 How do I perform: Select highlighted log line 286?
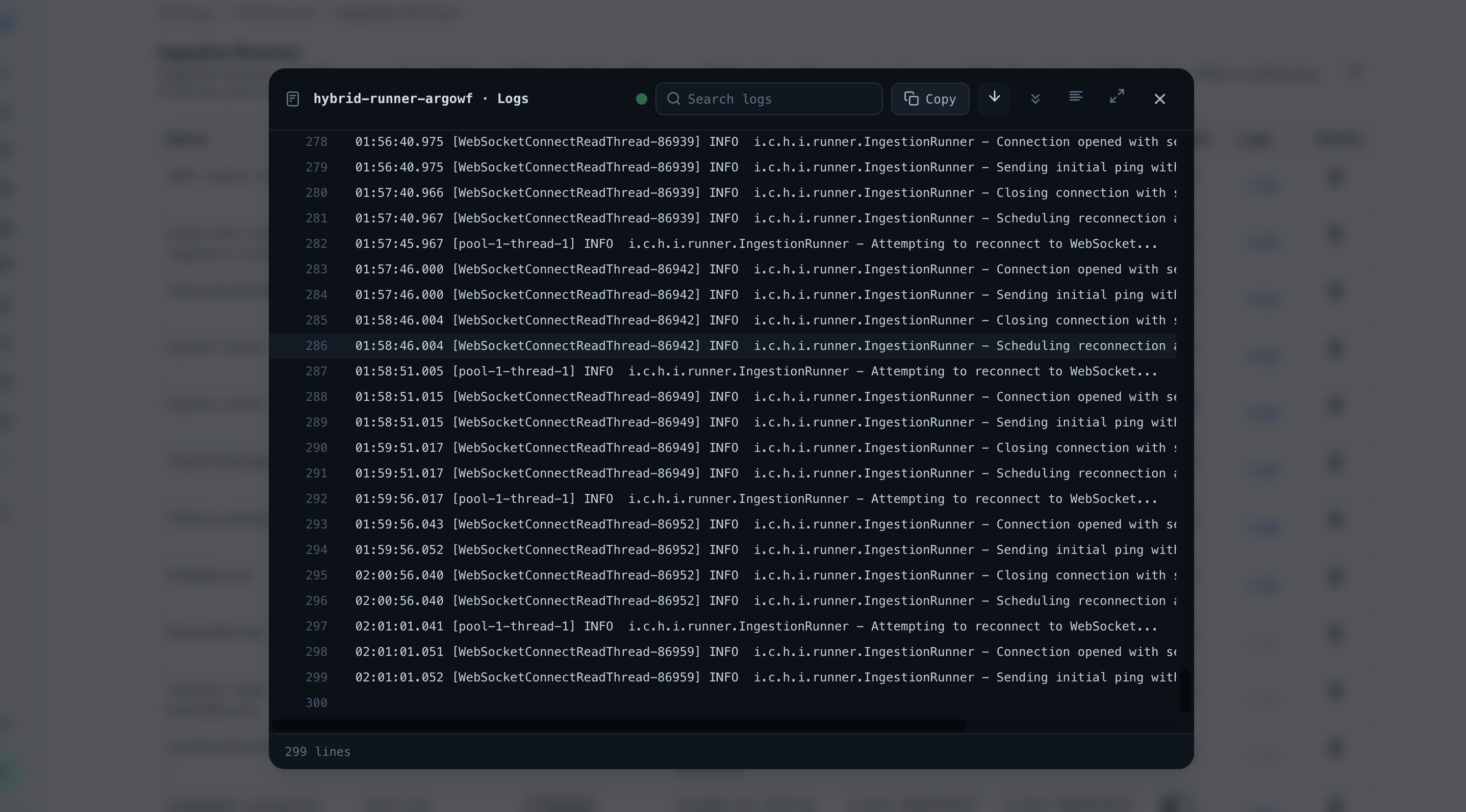tap(723, 346)
